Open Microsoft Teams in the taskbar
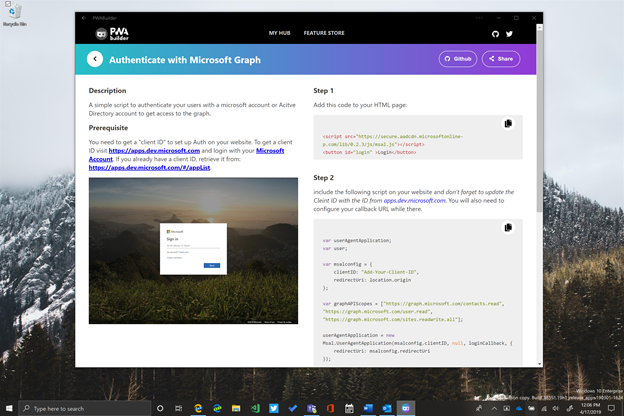 [312, 408]
